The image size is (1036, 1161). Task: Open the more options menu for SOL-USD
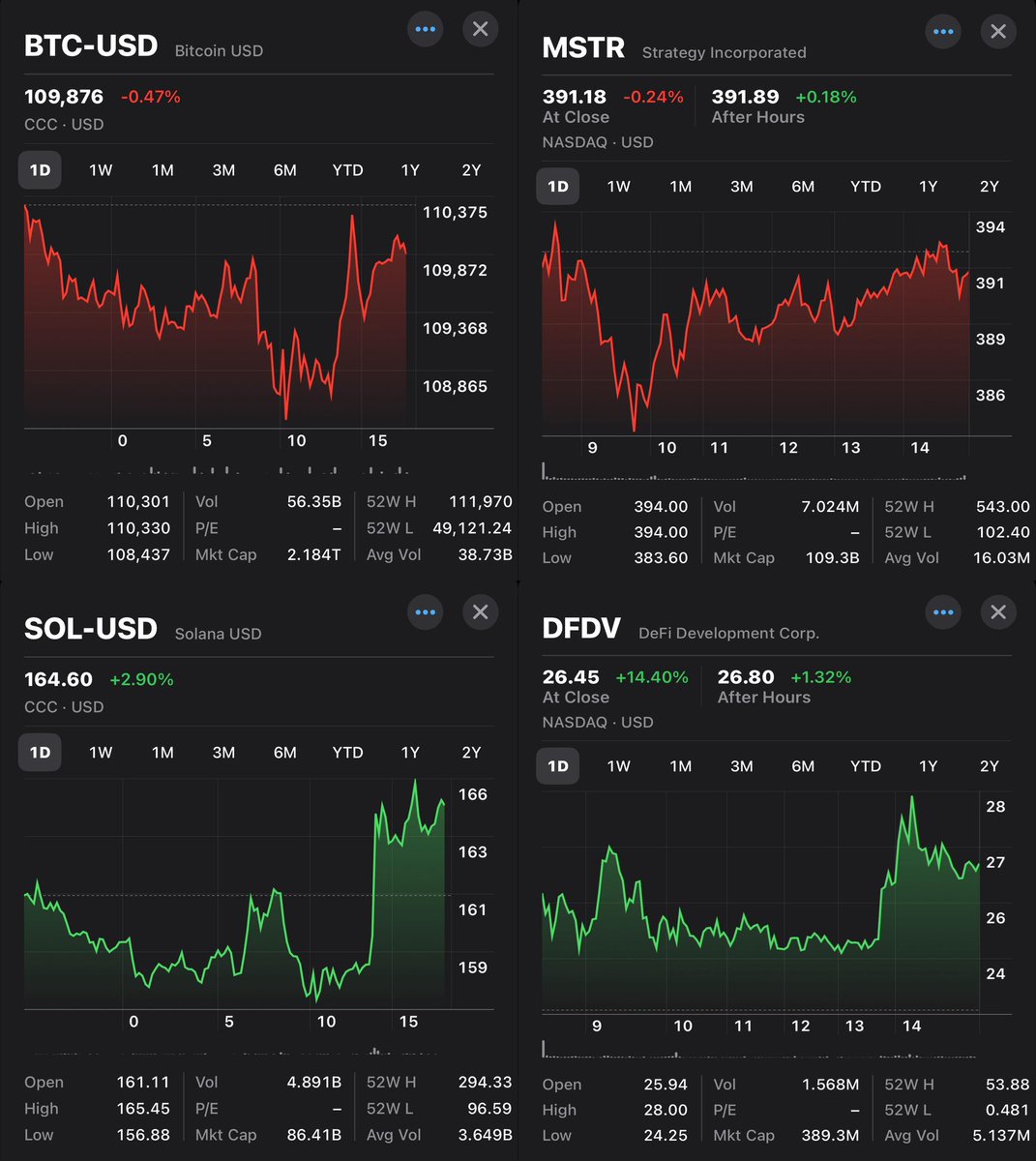(426, 611)
